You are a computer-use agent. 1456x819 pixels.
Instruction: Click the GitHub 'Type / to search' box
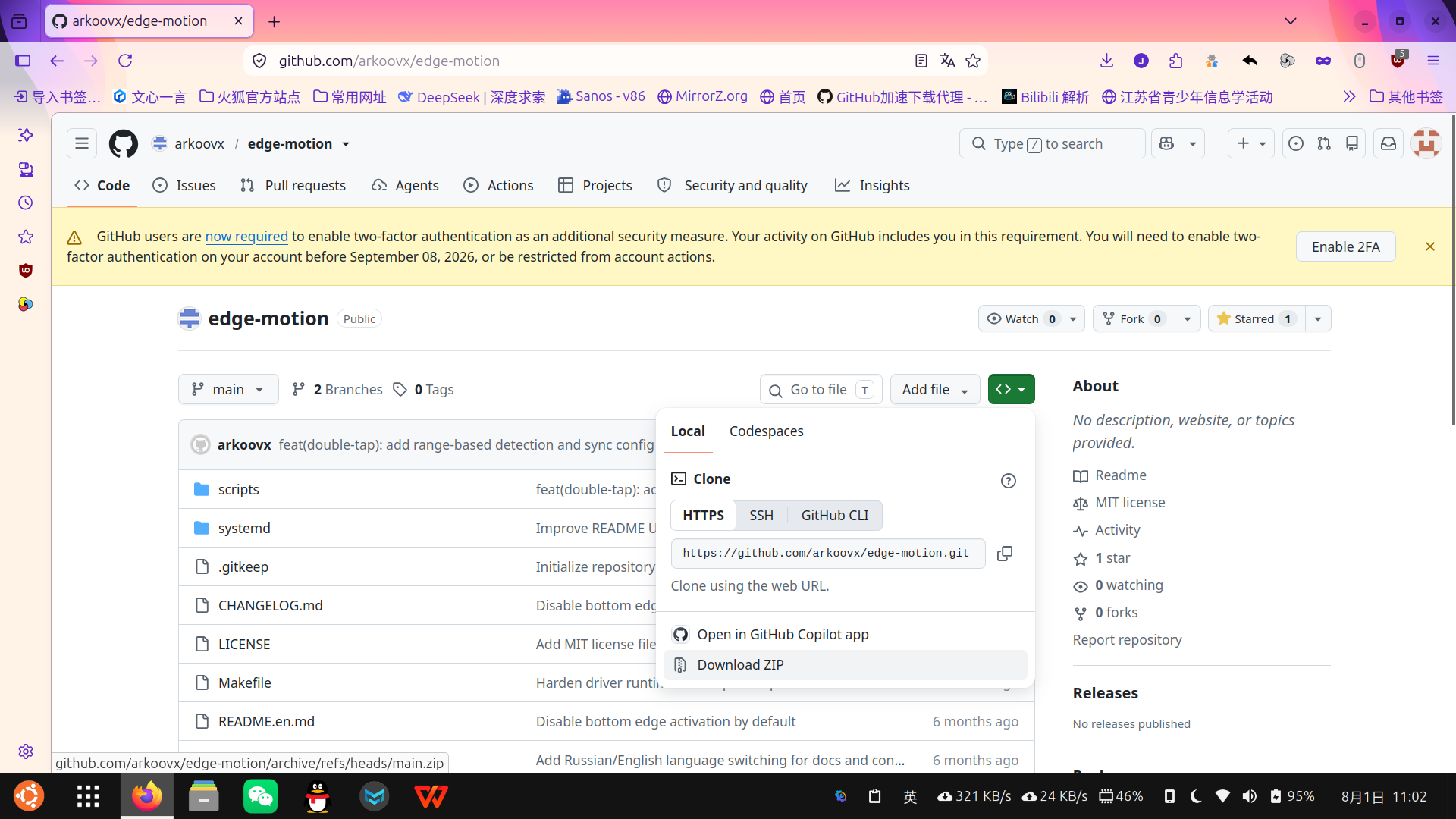(x=1052, y=143)
